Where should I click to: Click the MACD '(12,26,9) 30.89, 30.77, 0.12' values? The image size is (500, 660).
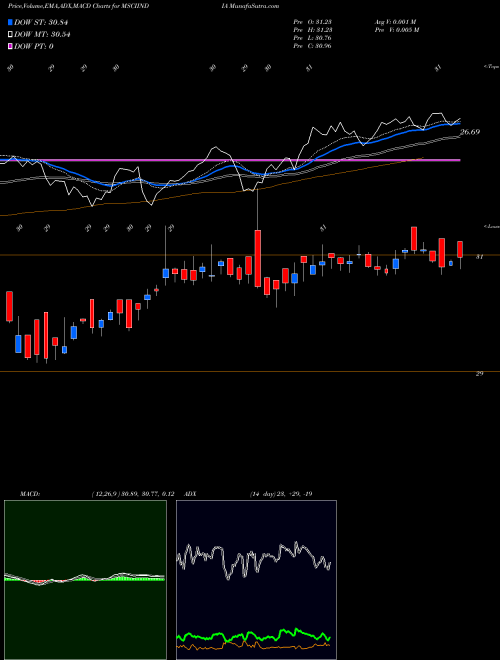[x=133, y=494]
